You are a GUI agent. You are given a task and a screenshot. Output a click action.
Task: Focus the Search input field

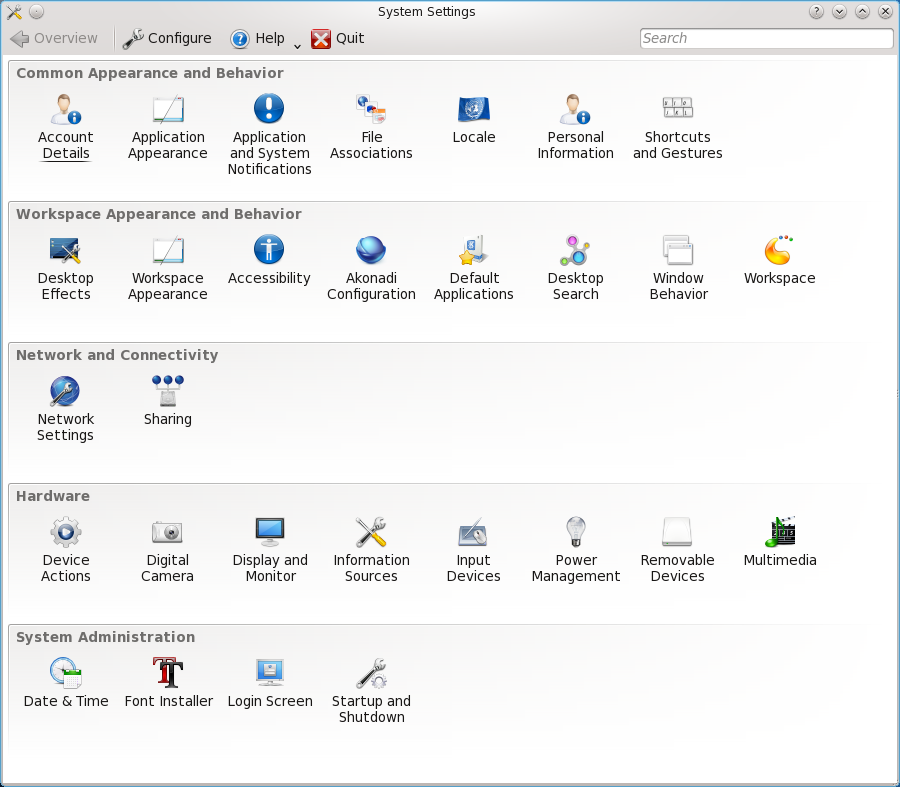pyautogui.click(x=766, y=38)
